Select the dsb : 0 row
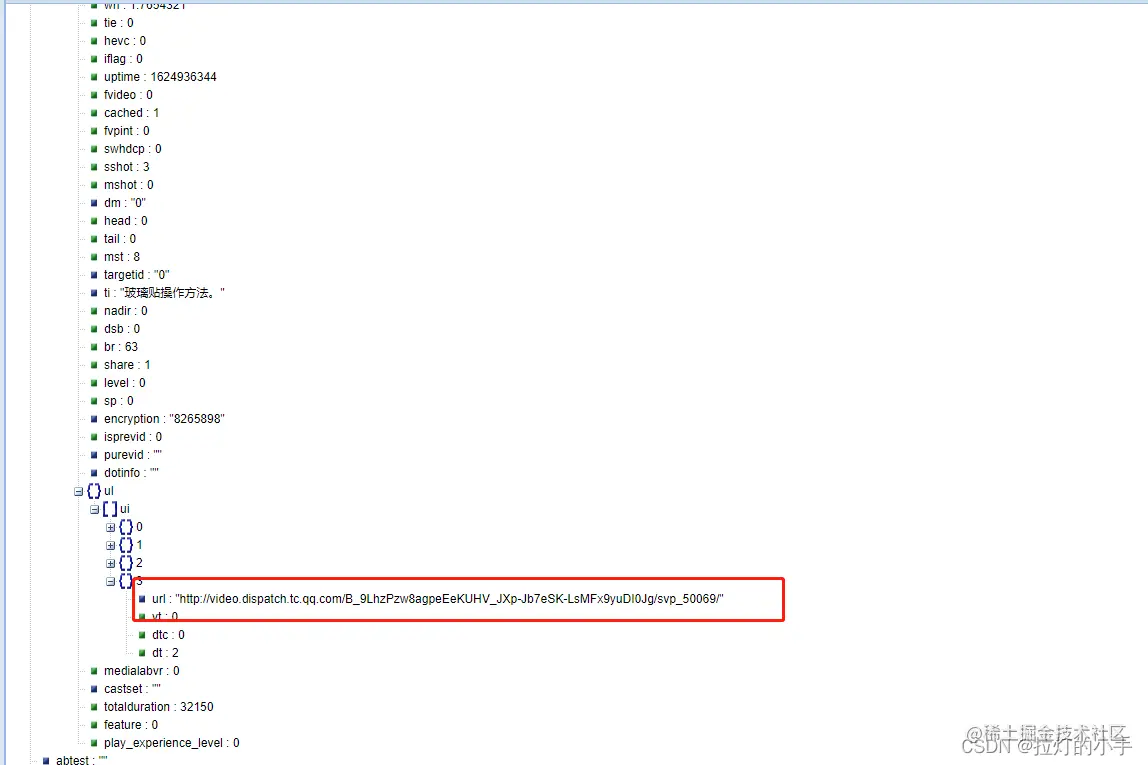Viewport: 1148px width, 765px height. [122, 329]
